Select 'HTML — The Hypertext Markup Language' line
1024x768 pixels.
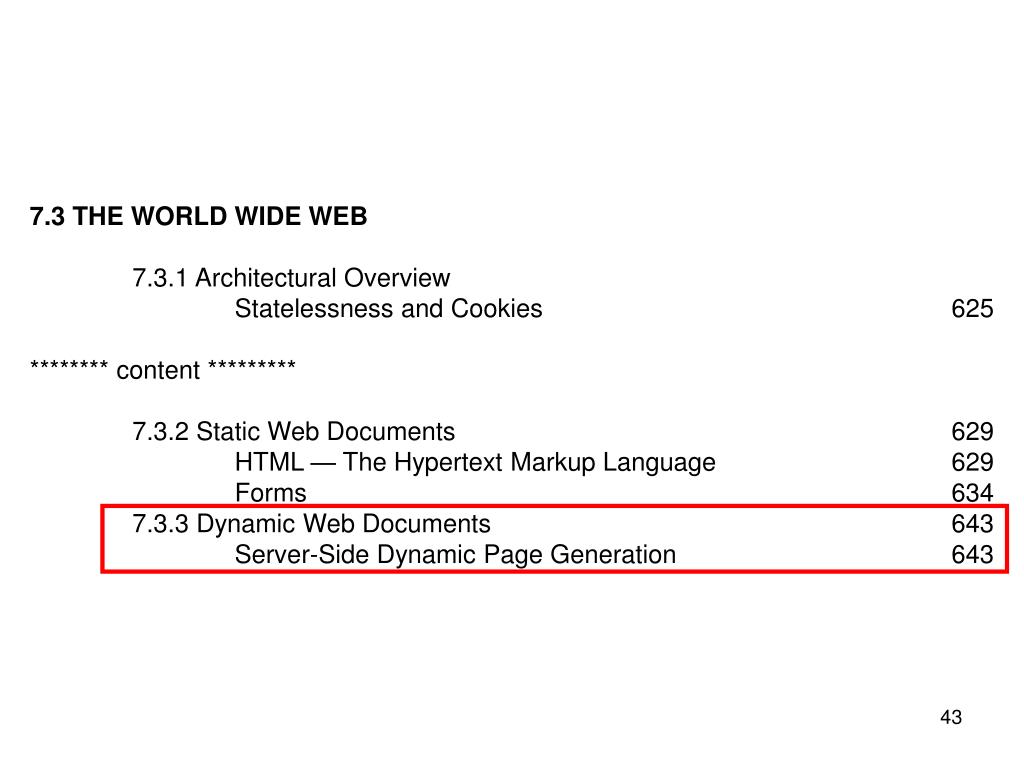tap(475, 462)
